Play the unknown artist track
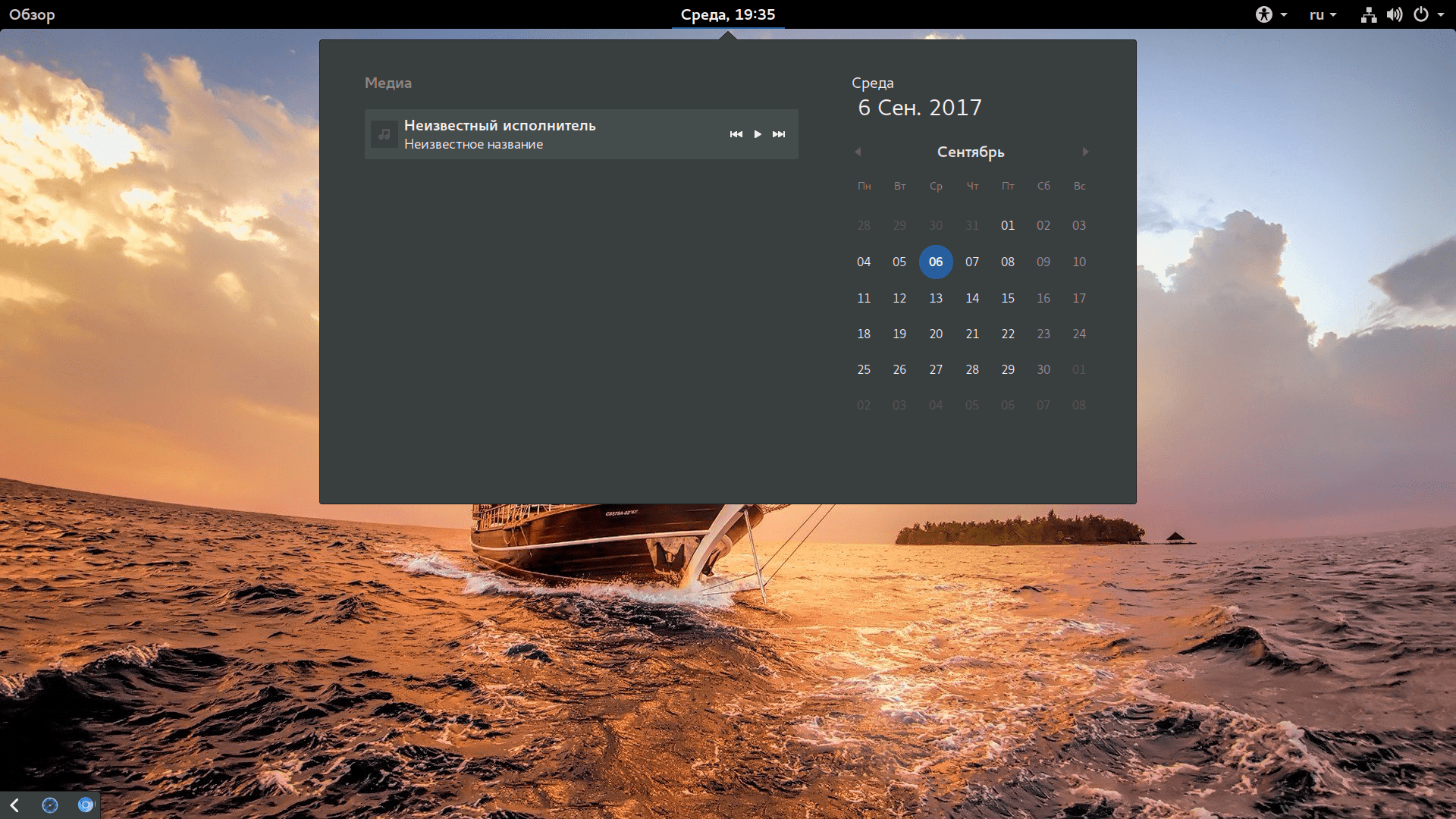 [757, 134]
